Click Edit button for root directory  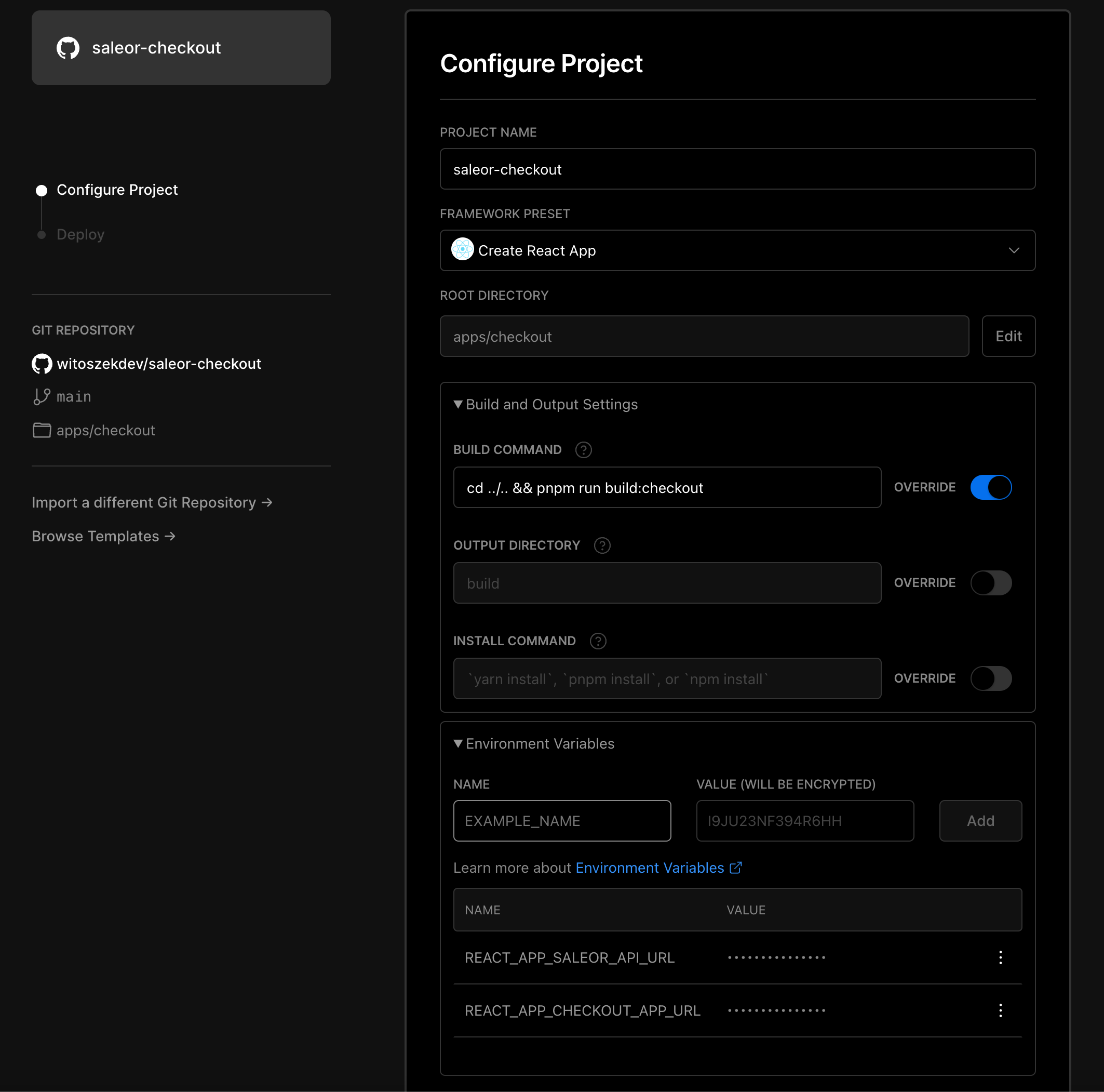click(x=1008, y=336)
